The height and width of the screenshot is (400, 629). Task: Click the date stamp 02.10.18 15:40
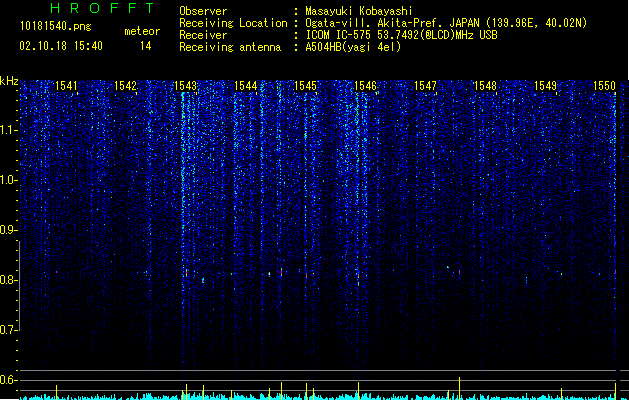click(x=61, y=46)
